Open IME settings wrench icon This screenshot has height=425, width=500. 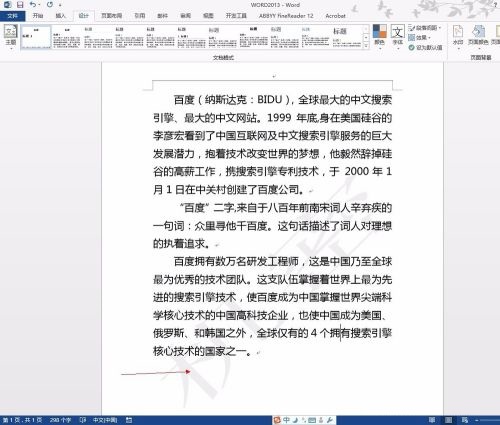click(x=330, y=420)
